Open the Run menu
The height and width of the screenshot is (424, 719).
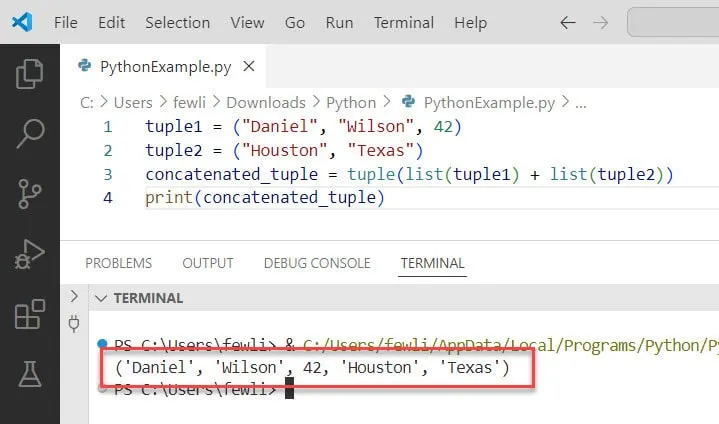pyautogui.click(x=339, y=22)
